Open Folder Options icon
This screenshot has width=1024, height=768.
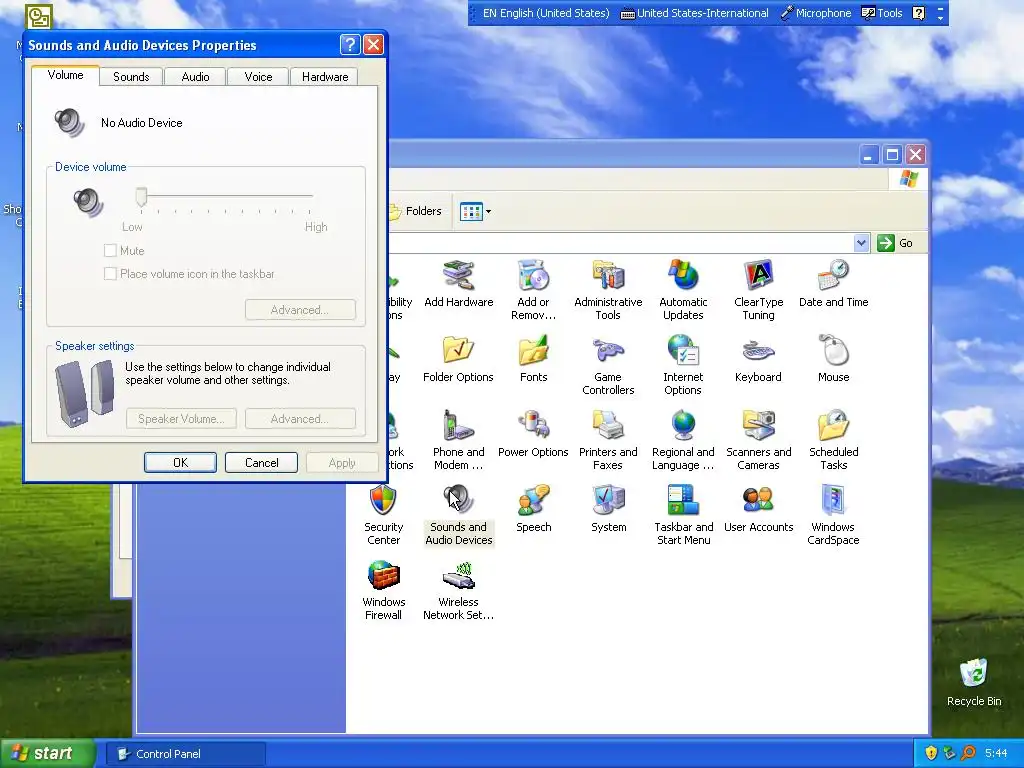tap(458, 359)
